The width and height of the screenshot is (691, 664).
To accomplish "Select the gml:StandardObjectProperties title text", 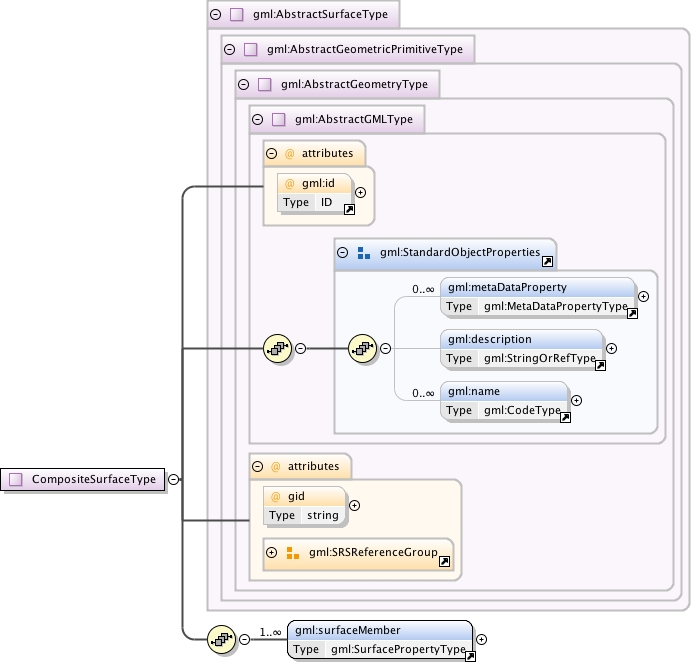I will point(460,252).
